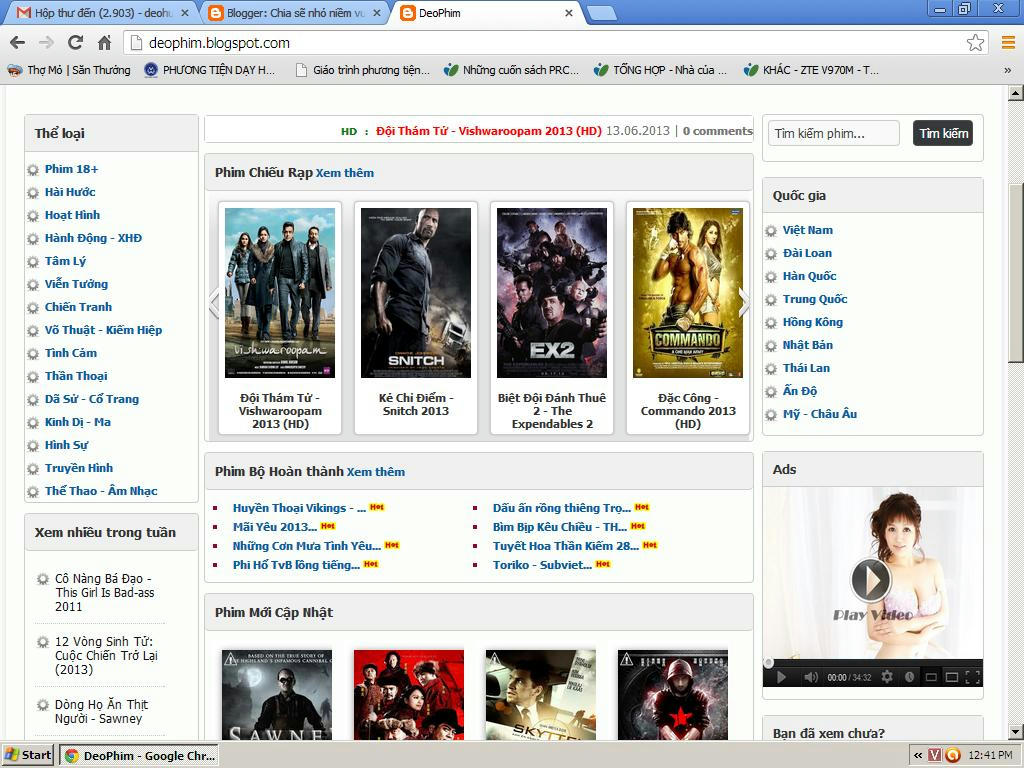
Task: Open the Commando movie poster
Action: [x=688, y=293]
